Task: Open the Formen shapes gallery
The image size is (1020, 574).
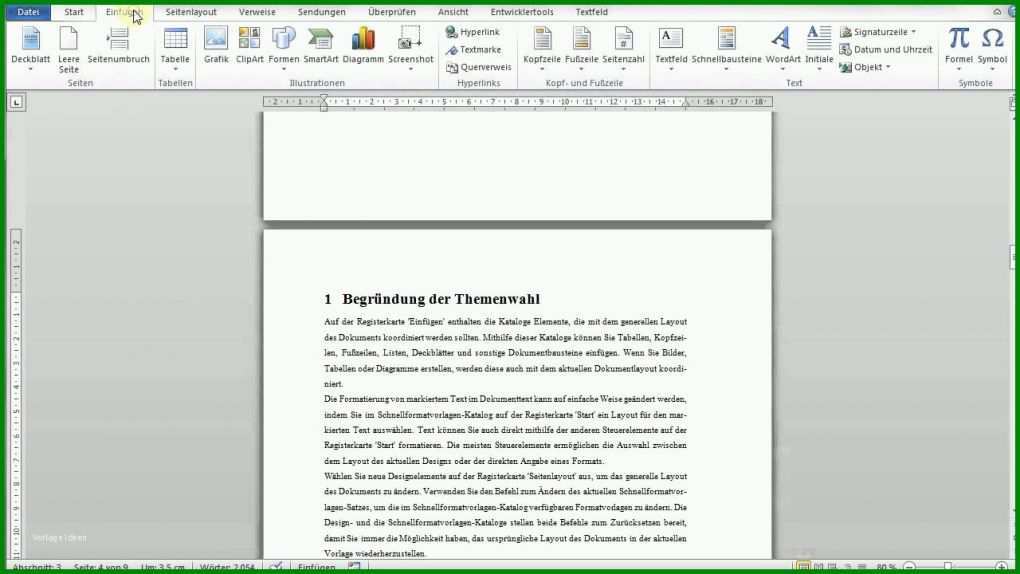Action: tap(284, 49)
